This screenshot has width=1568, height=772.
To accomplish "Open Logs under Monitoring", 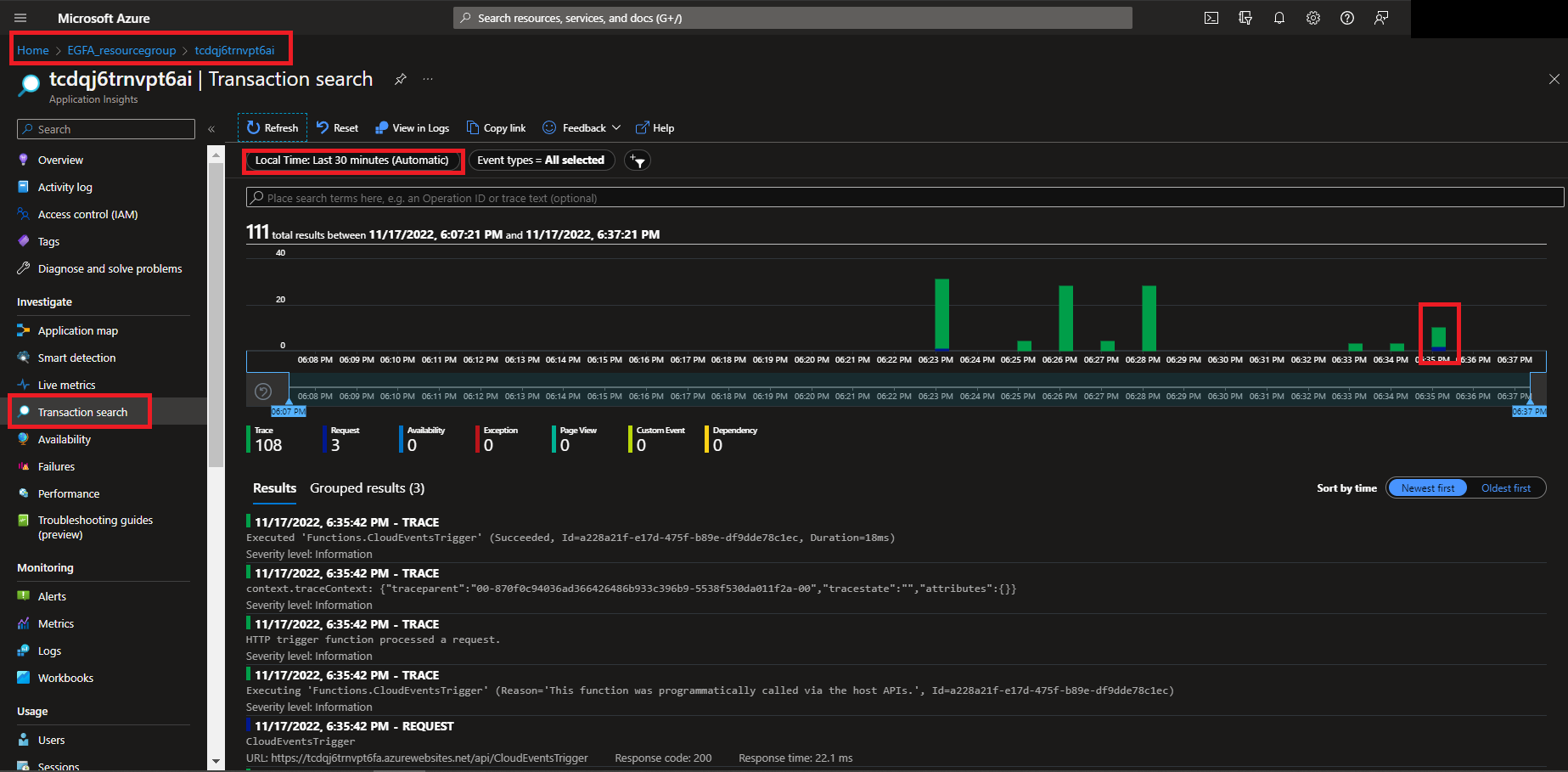I will tap(49, 651).
